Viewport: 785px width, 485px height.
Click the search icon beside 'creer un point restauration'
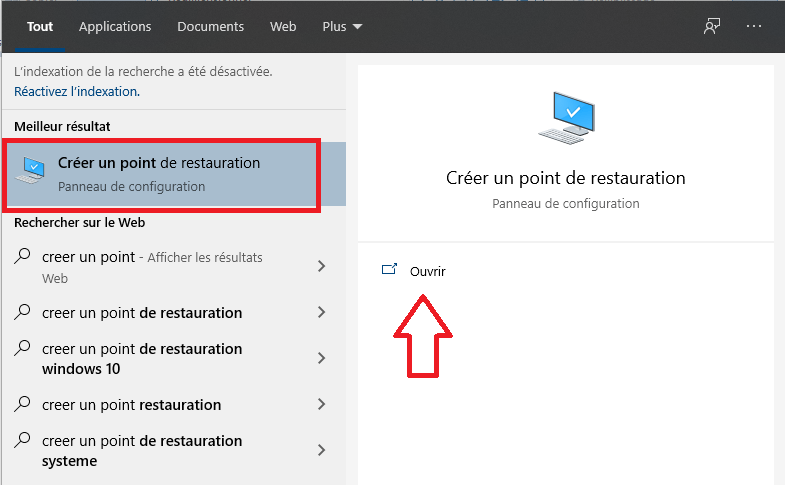coord(22,404)
